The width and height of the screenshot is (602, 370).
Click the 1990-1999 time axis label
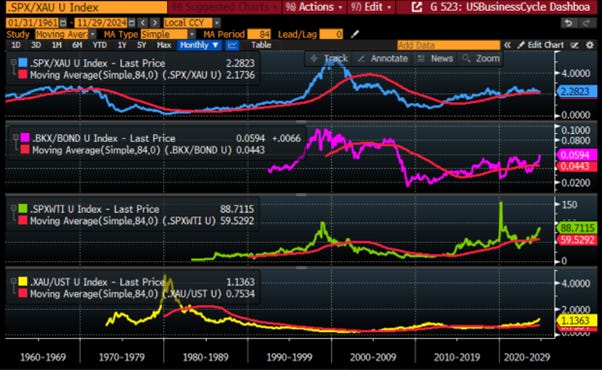coord(289,357)
